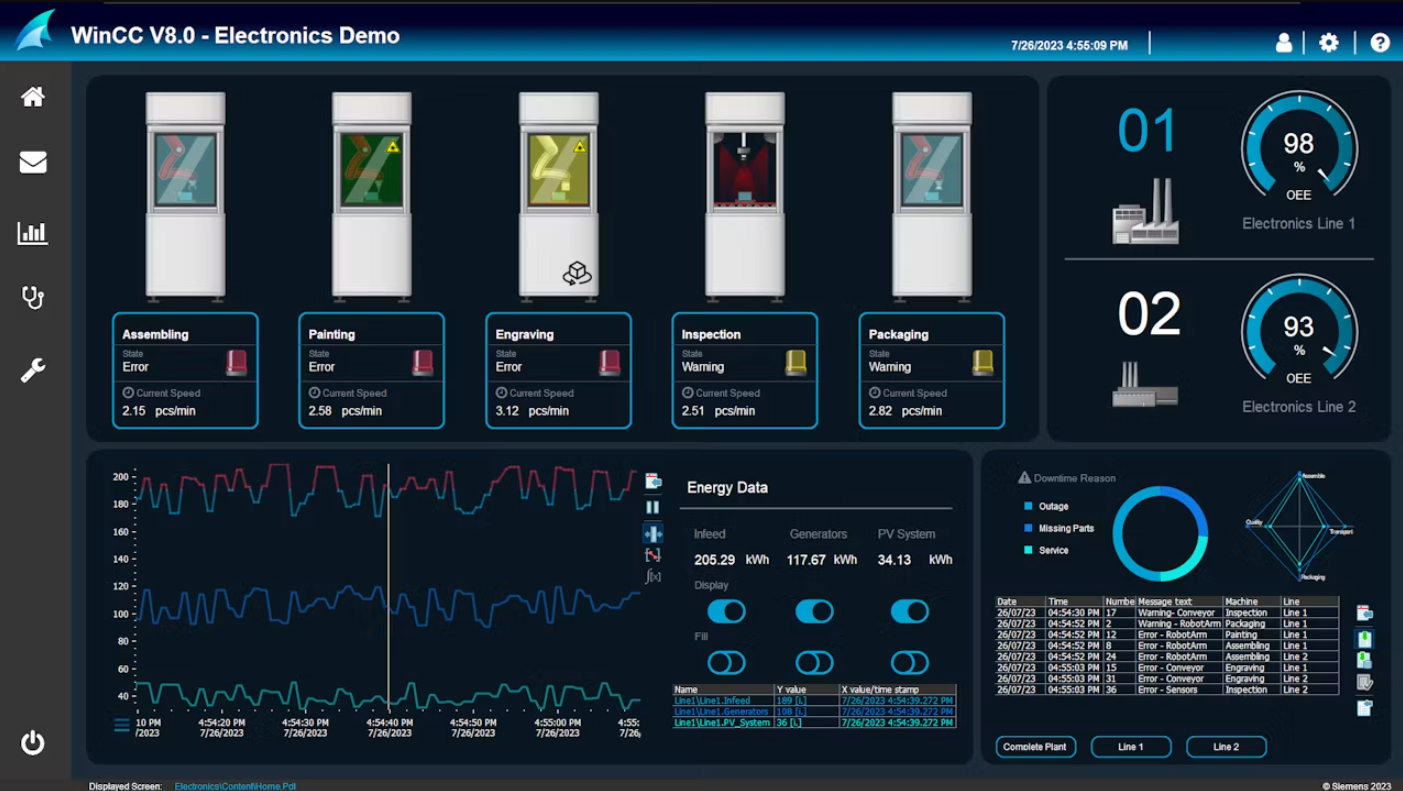Click the Inspection yellow warning beacon
This screenshot has width=1403, height=791.
(796, 361)
